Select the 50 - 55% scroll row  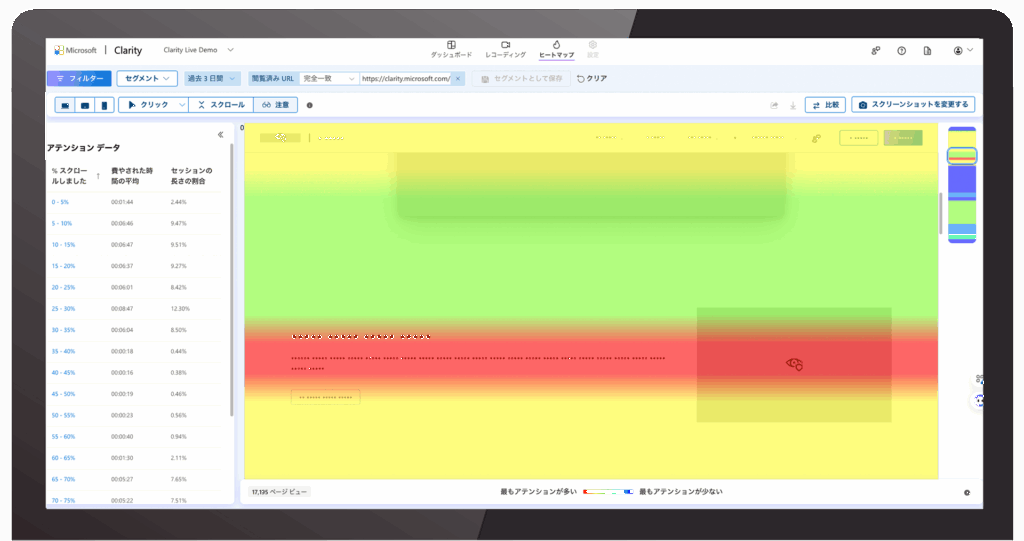pos(135,416)
